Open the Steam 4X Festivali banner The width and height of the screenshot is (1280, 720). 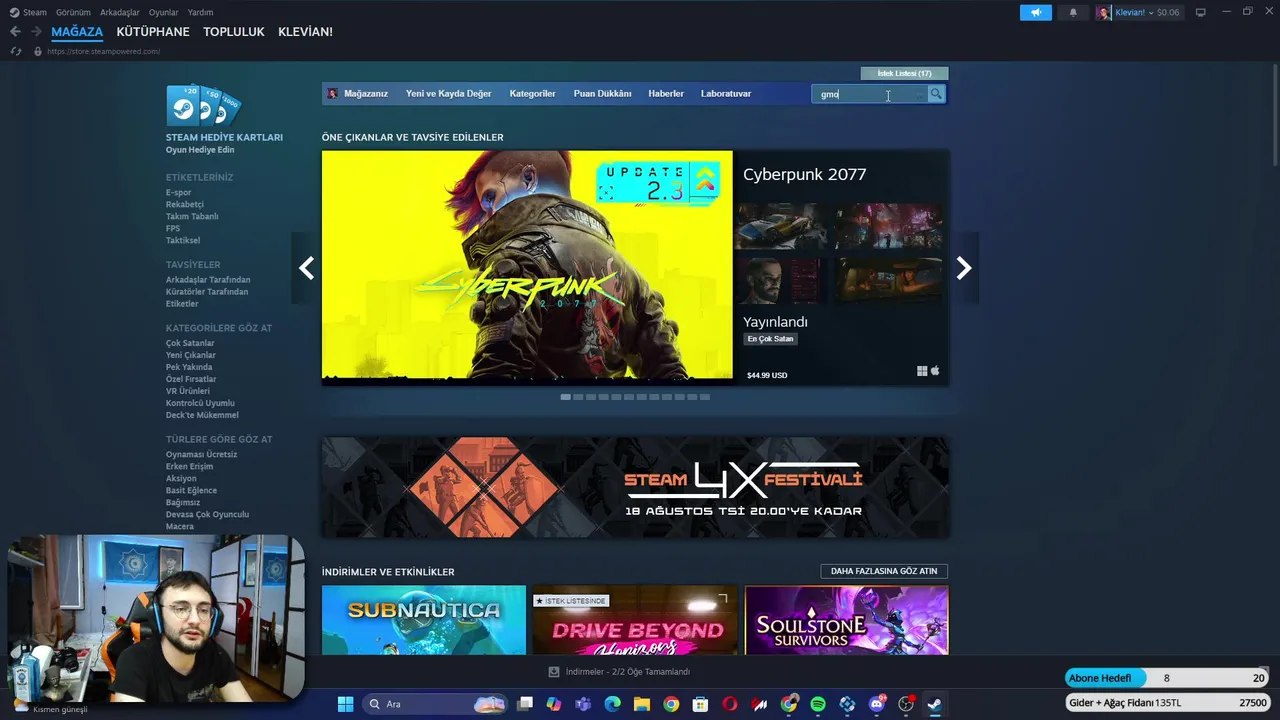635,487
